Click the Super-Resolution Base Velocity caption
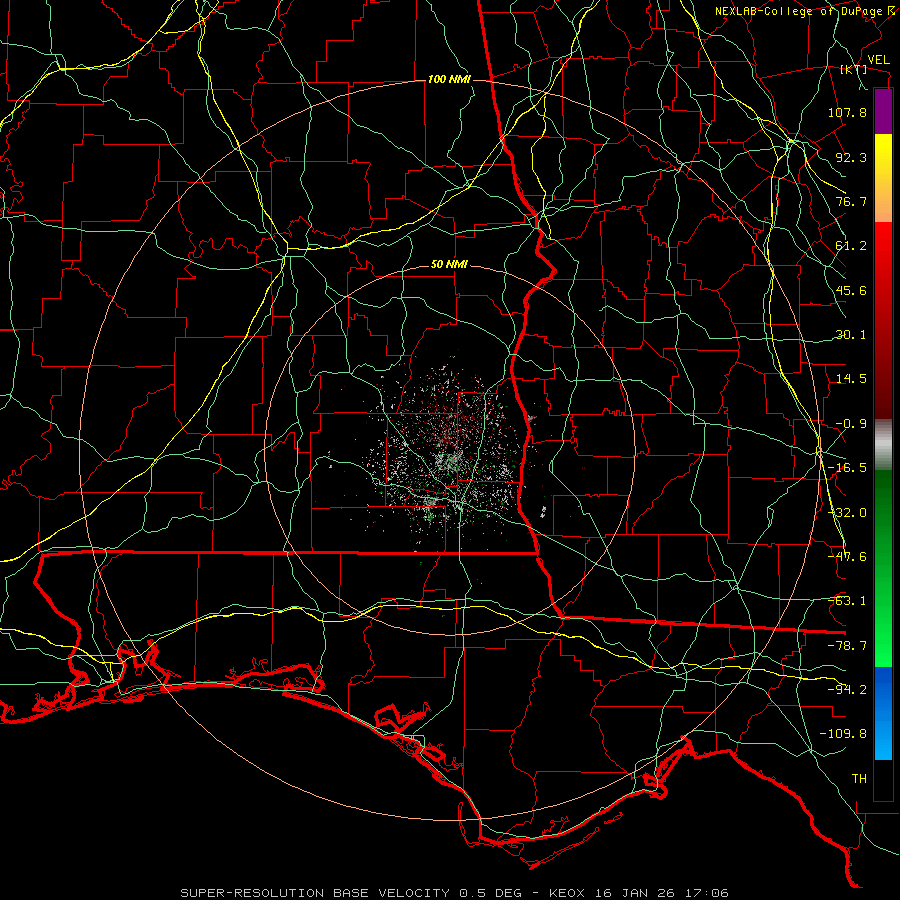Viewport: 900px width, 900px height. pos(455,893)
